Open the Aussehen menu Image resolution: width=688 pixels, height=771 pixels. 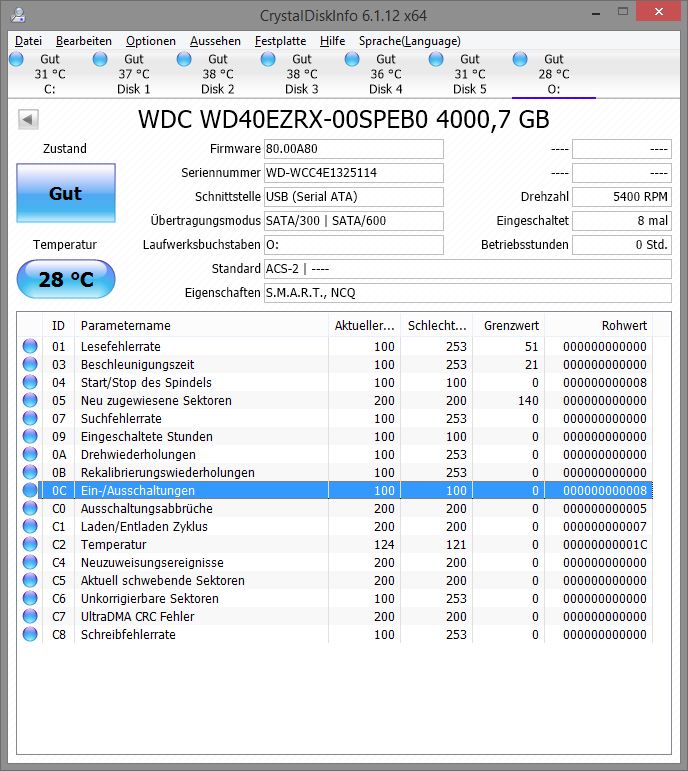[215, 41]
